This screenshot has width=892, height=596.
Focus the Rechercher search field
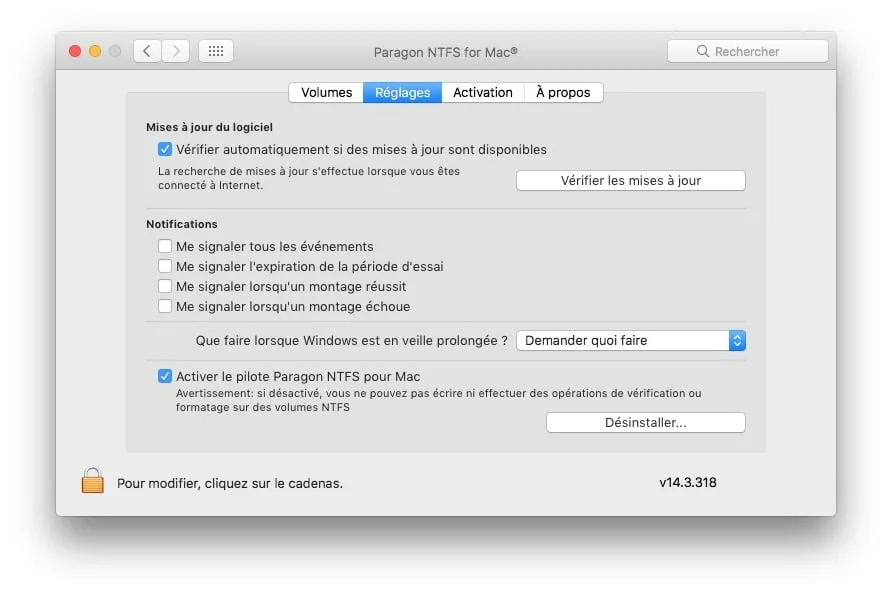click(x=748, y=51)
